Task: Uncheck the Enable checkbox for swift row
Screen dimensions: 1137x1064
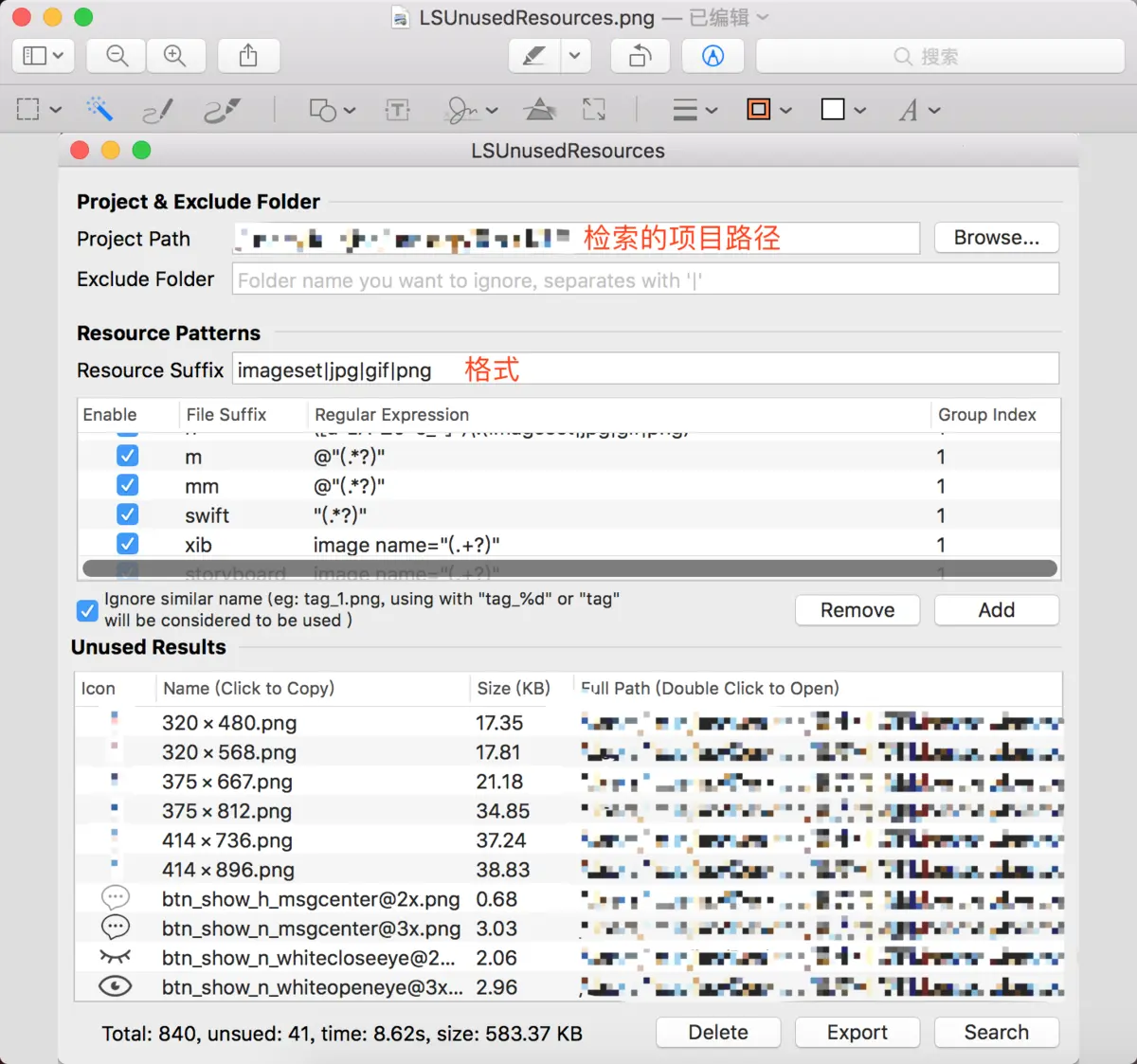Action: pos(127,514)
